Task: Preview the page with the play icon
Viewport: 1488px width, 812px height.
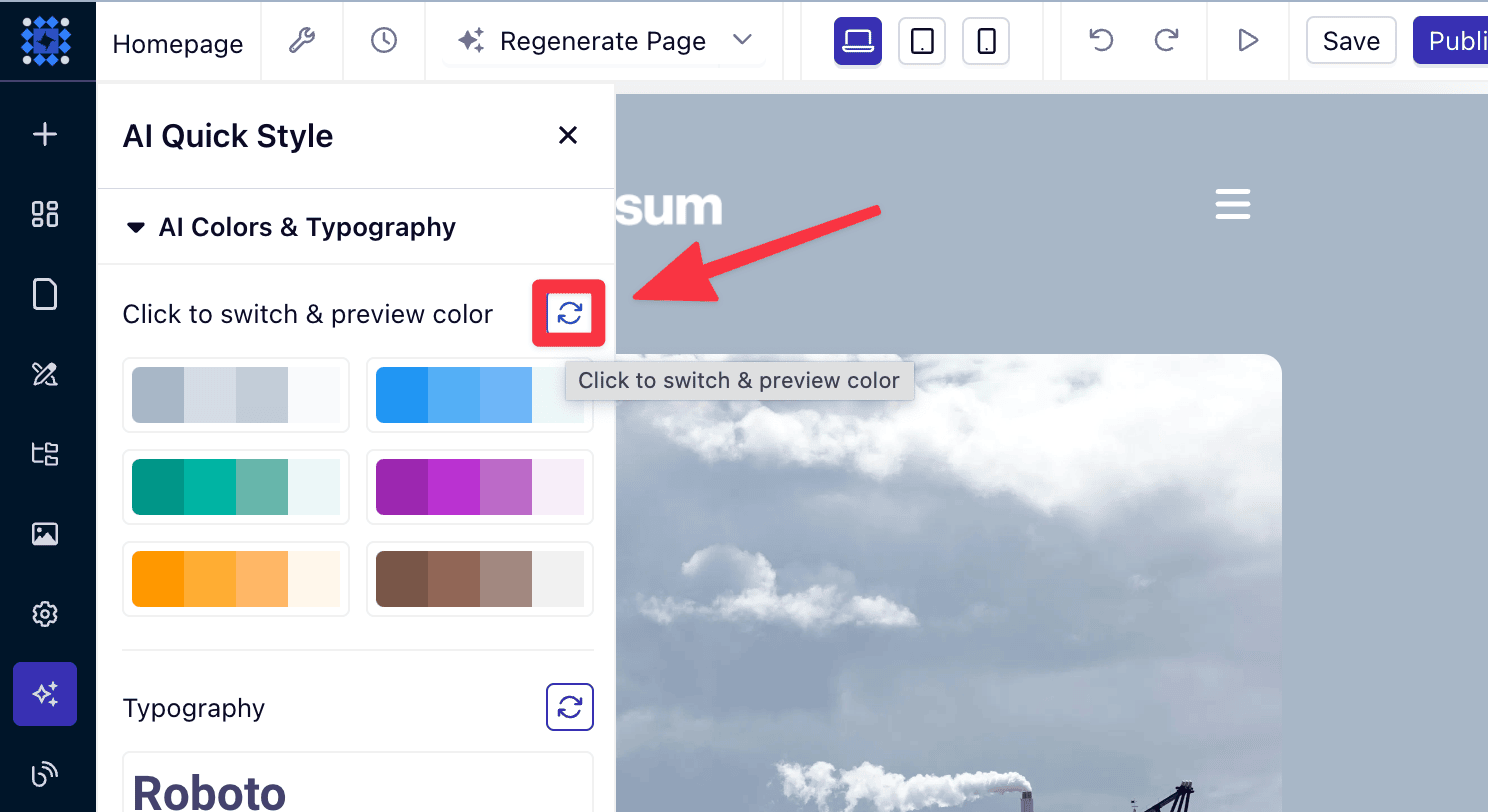Action: 1248,40
